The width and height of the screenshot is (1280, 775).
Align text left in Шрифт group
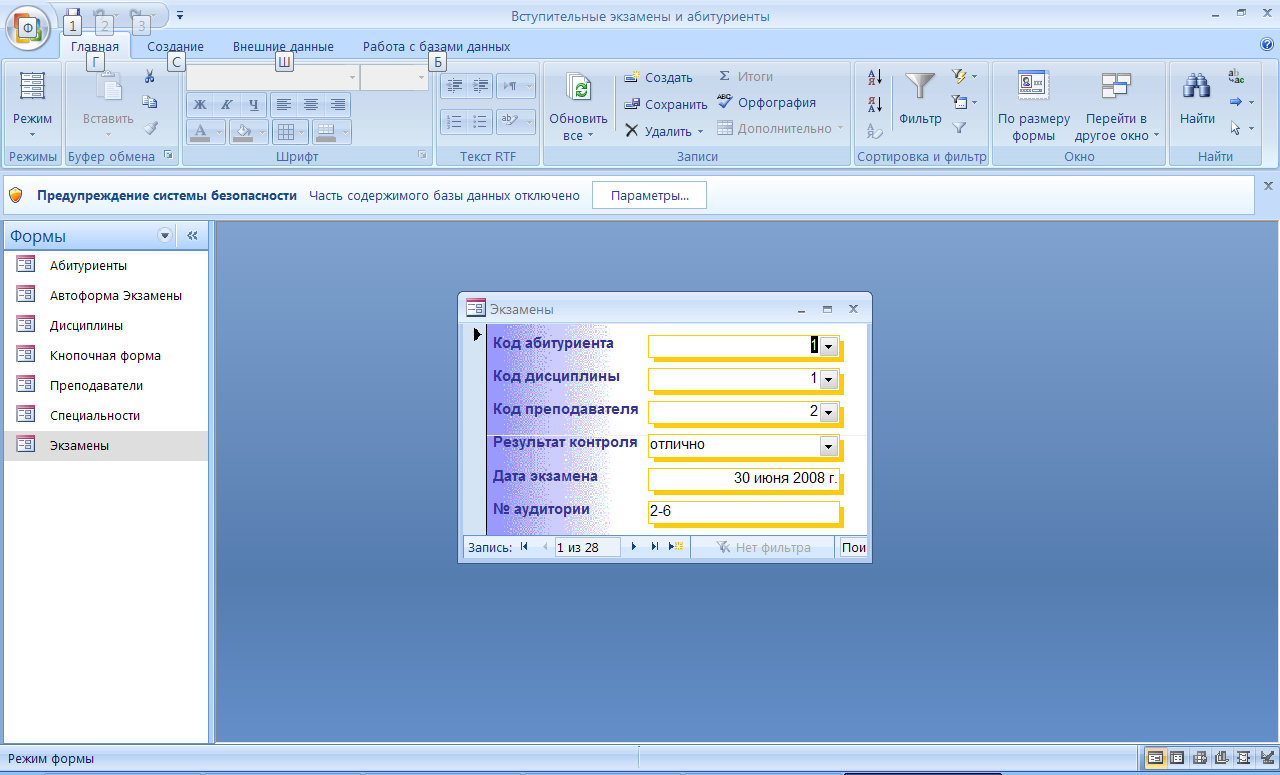pyautogui.click(x=284, y=104)
